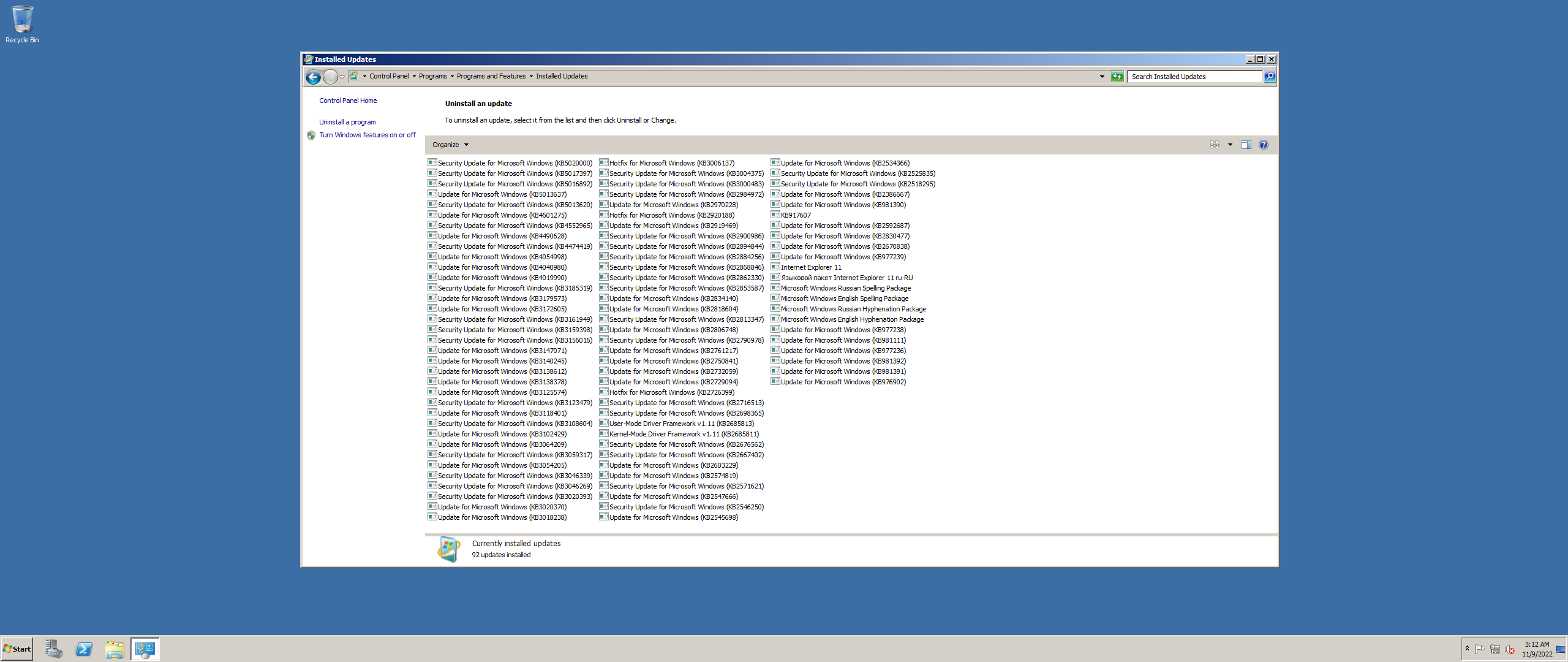The width and height of the screenshot is (1568, 662).
Task: Click the Help question mark icon
Action: pyautogui.click(x=1264, y=145)
